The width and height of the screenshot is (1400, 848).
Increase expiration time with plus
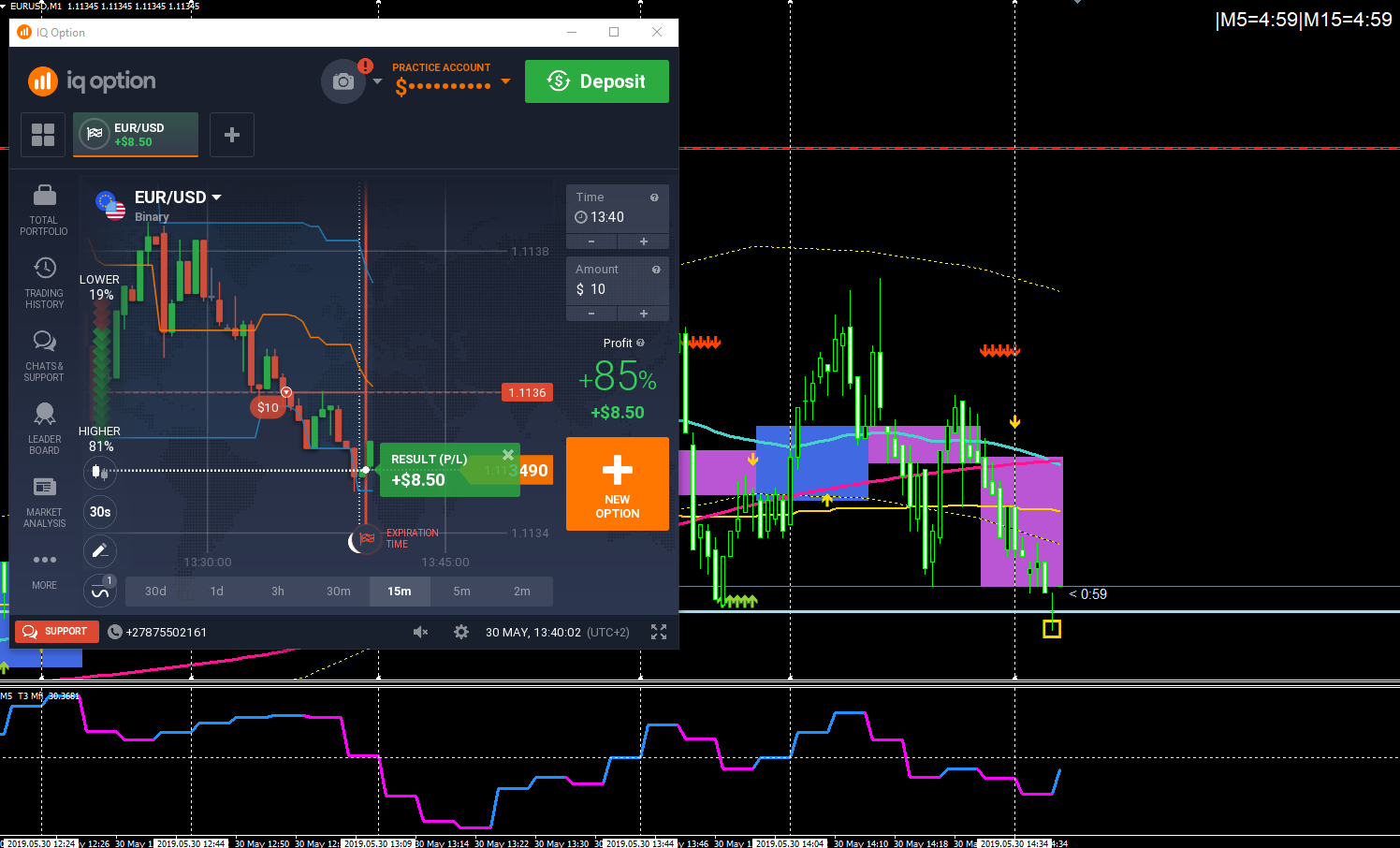(x=644, y=241)
